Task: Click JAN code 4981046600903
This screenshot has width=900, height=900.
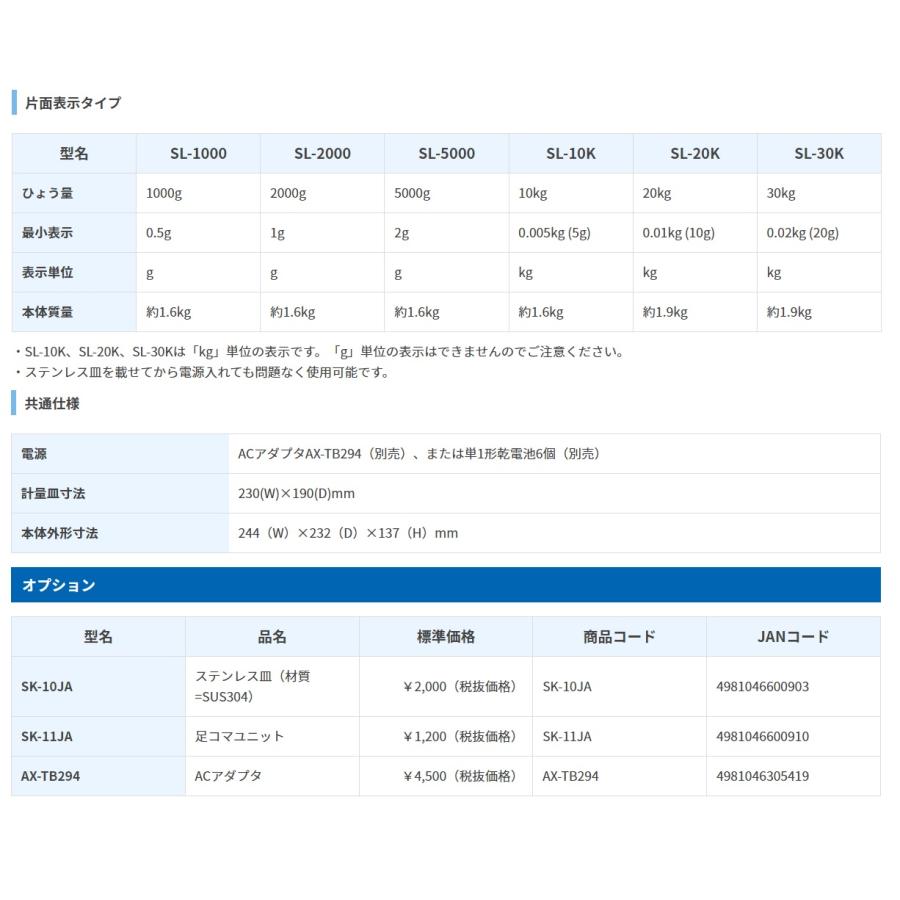Action: [763, 687]
